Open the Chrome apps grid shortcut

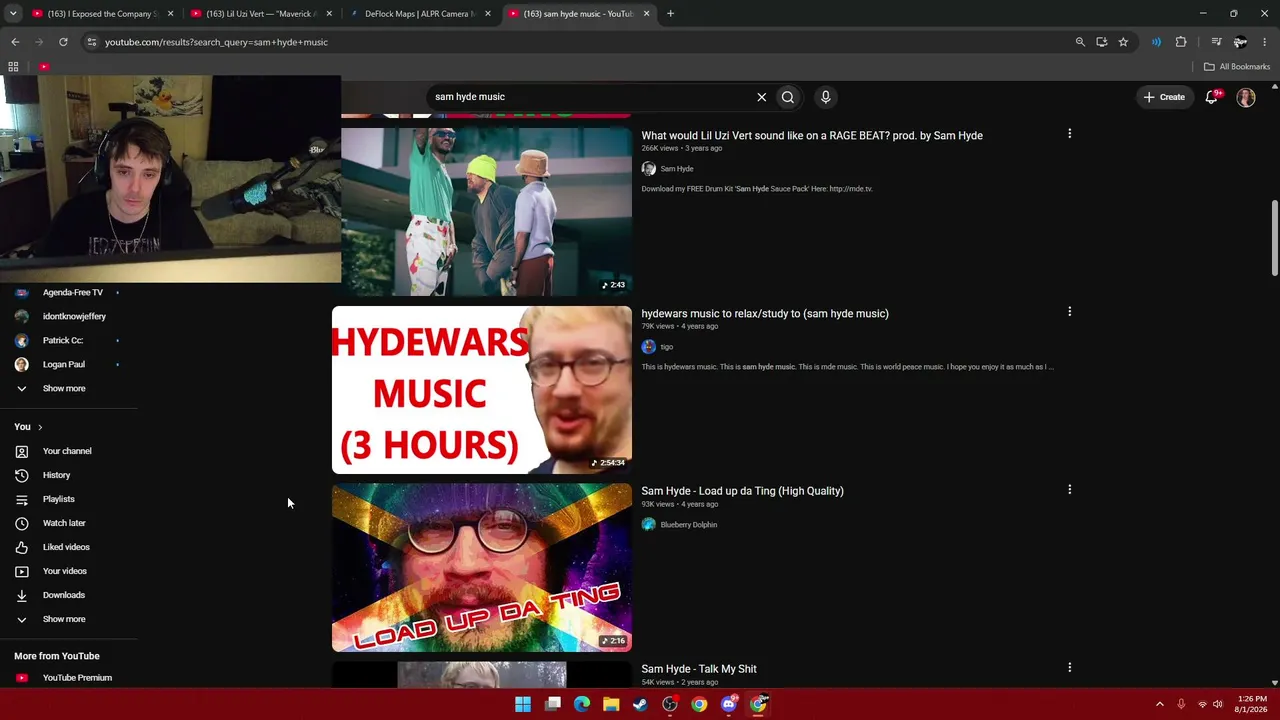coord(13,67)
